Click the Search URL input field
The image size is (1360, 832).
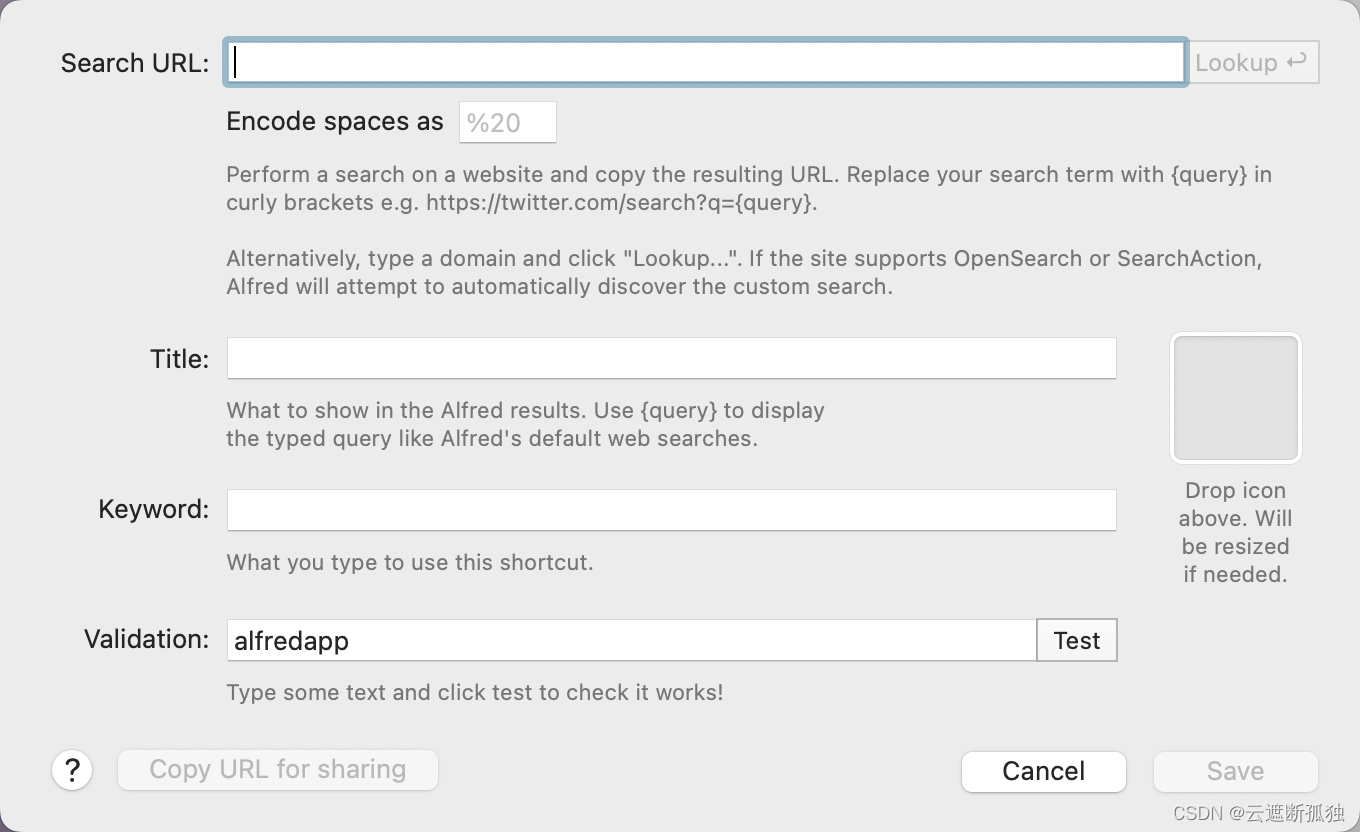pyautogui.click(x=705, y=62)
